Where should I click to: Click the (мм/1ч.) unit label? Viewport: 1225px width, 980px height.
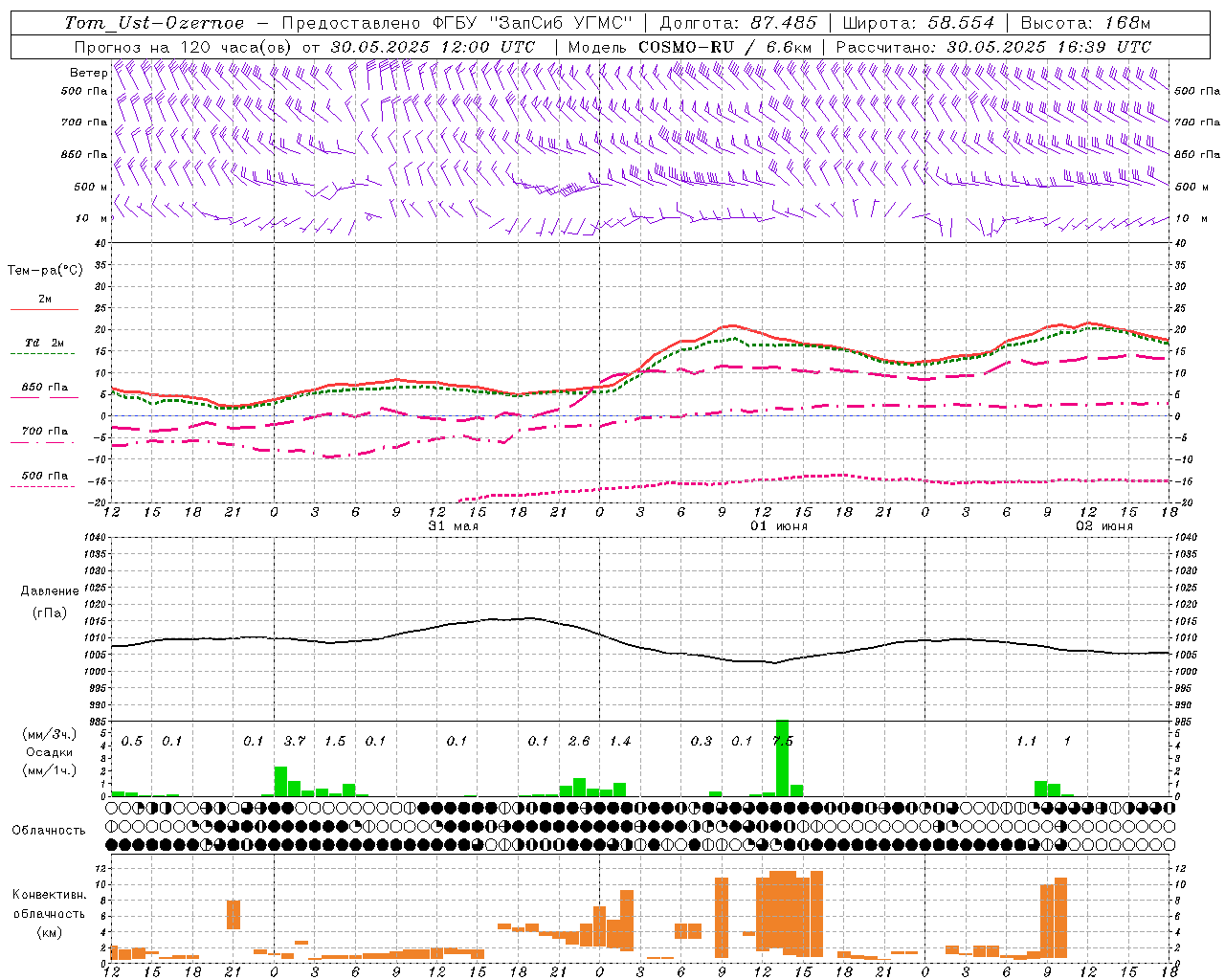click(x=50, y=770)
